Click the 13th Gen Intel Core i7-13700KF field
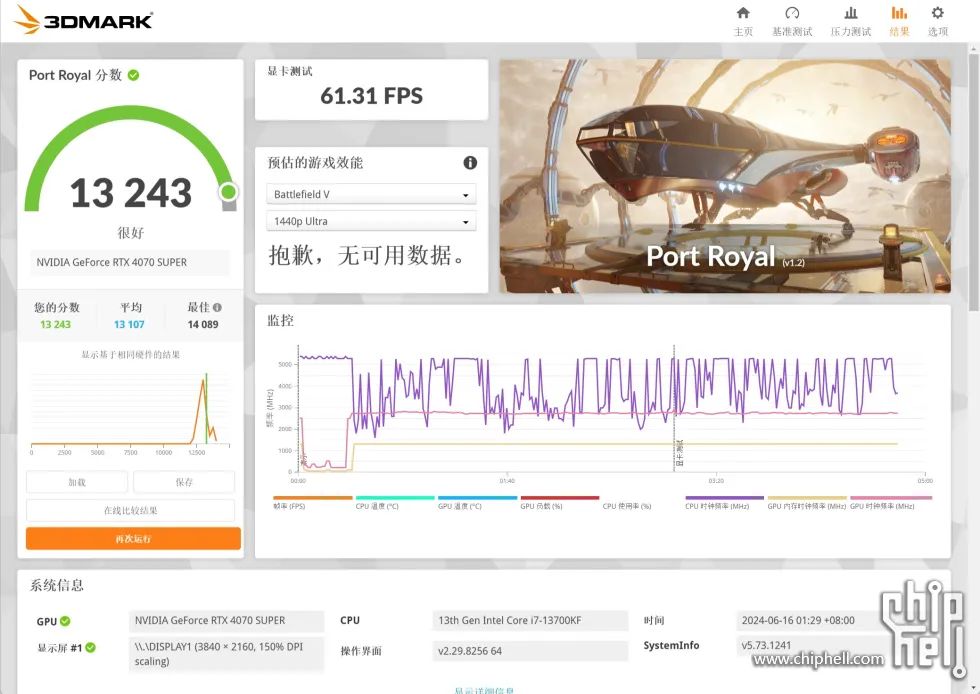Viewport: 980px width, 694px height. (x=530, y=620)
